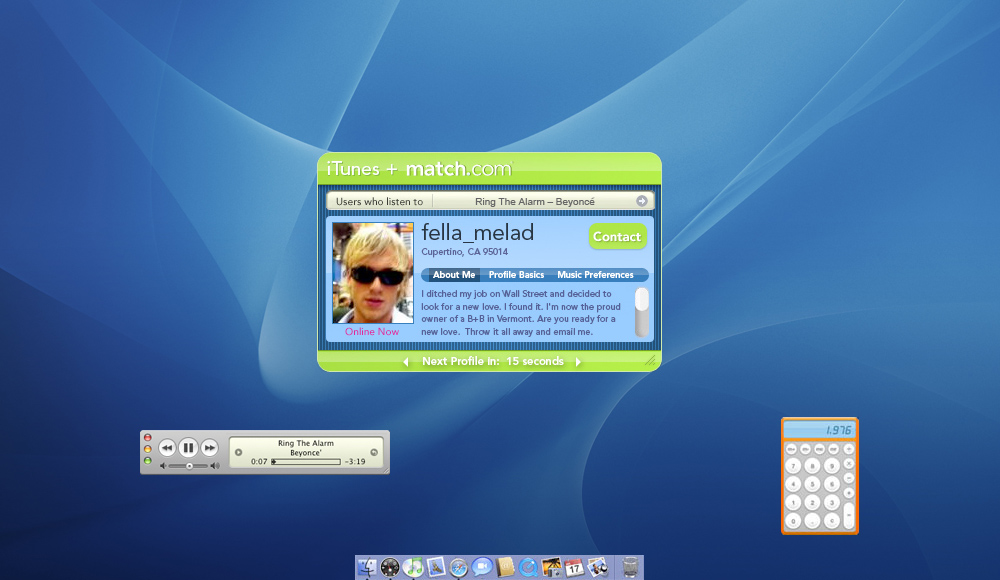This screenshot has width=1000, height=580.
Task: Open iChat from the dock
Action: [482, 567]
